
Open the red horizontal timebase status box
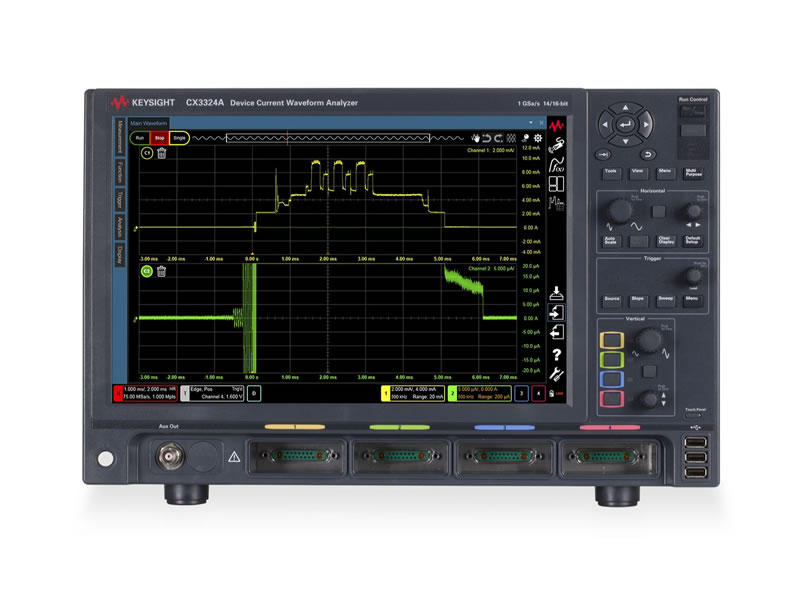145,393
